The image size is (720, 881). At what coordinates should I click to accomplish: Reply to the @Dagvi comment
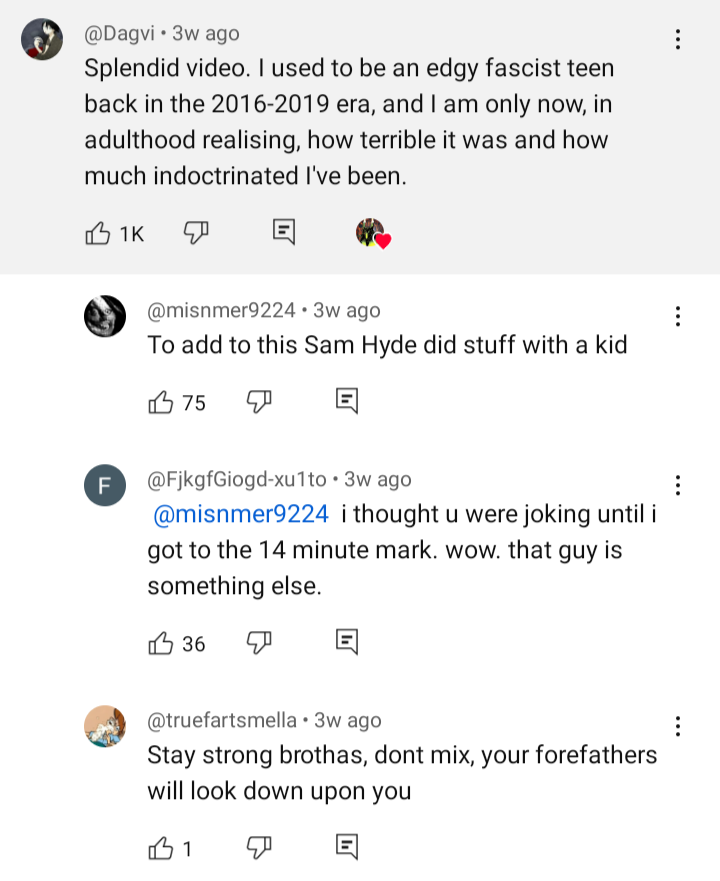click(284, 234)
